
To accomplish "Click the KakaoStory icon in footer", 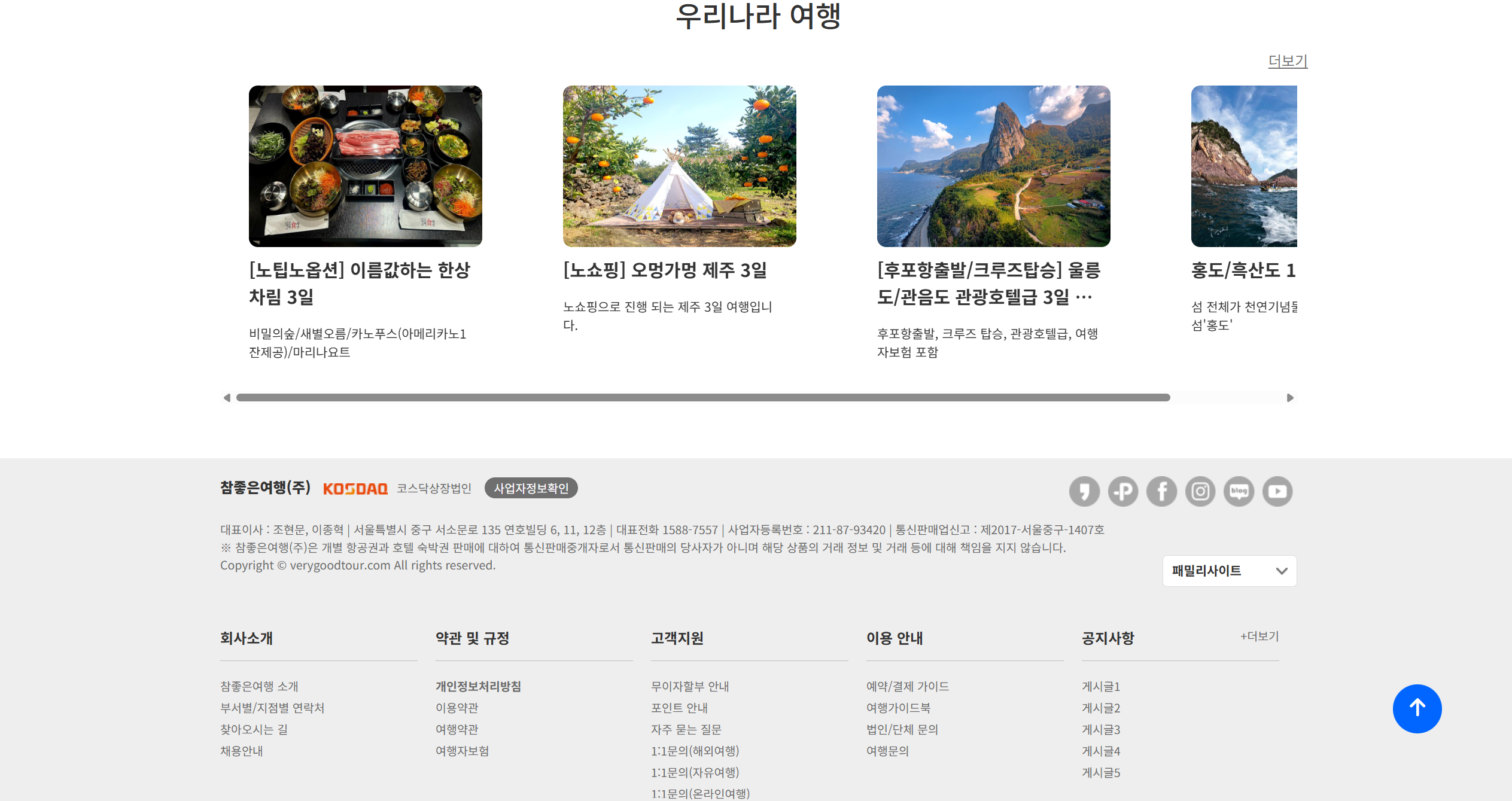I will tap(1084, 491).
